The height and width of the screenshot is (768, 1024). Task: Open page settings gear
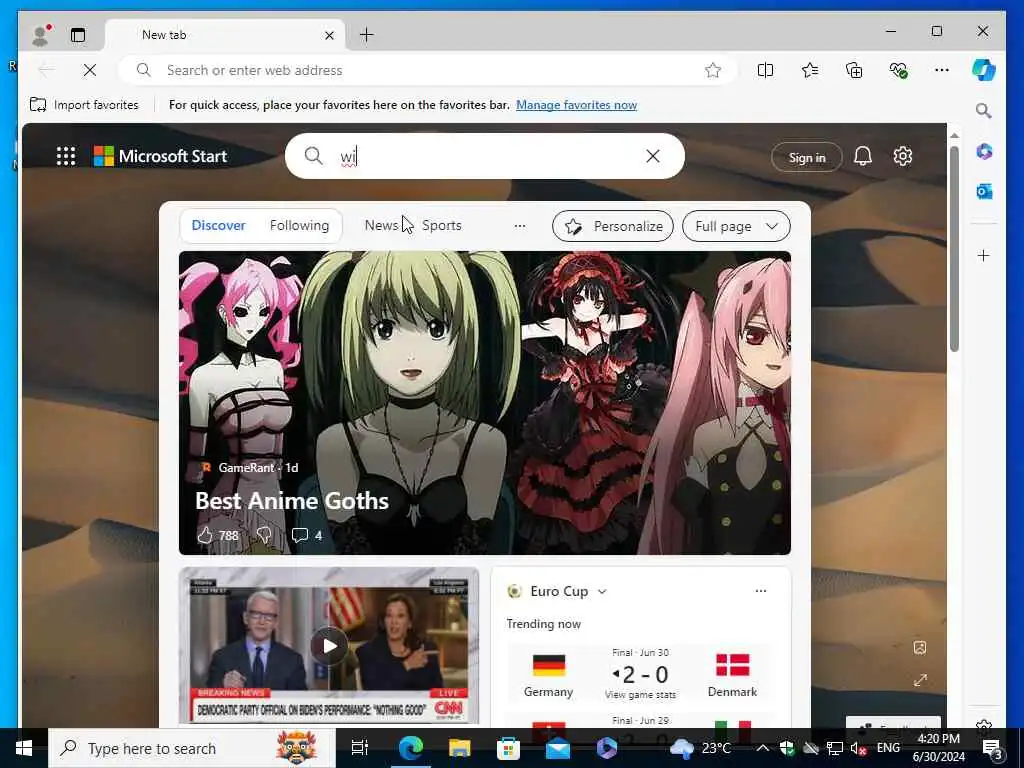(x=903, y=156)
